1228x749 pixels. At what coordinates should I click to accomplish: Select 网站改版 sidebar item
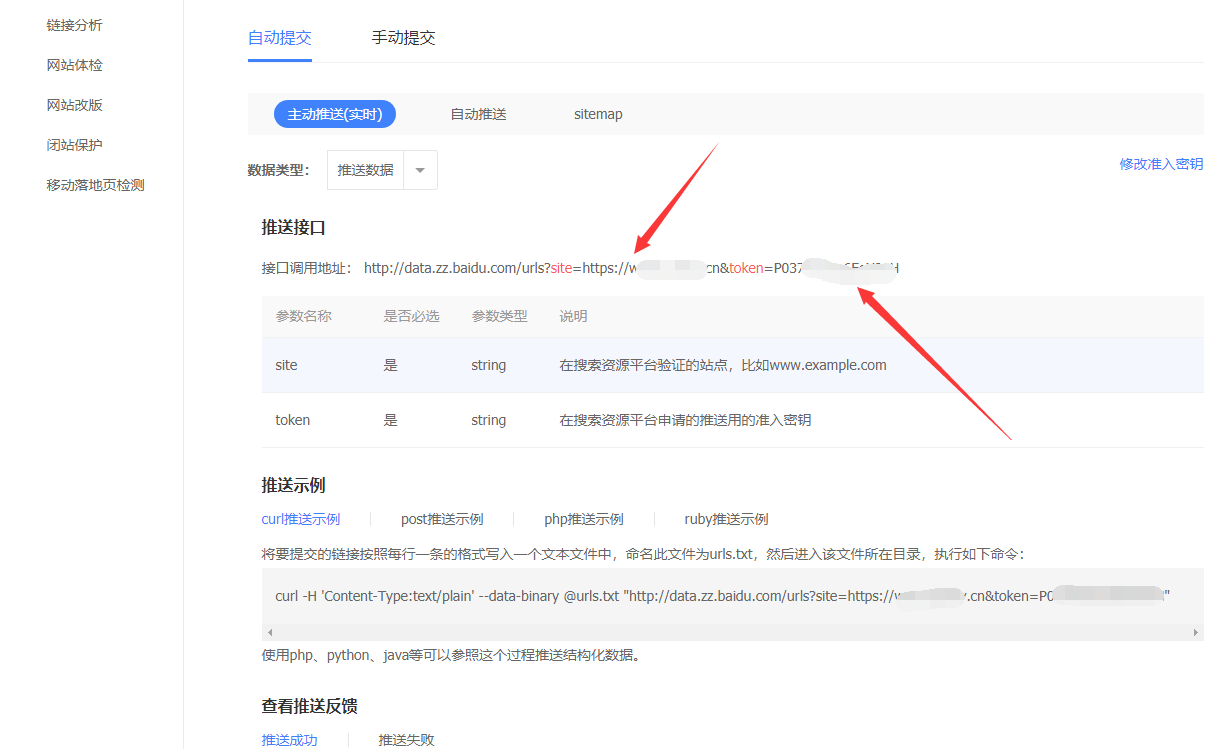pyautogui.click(x=74, y=105)
